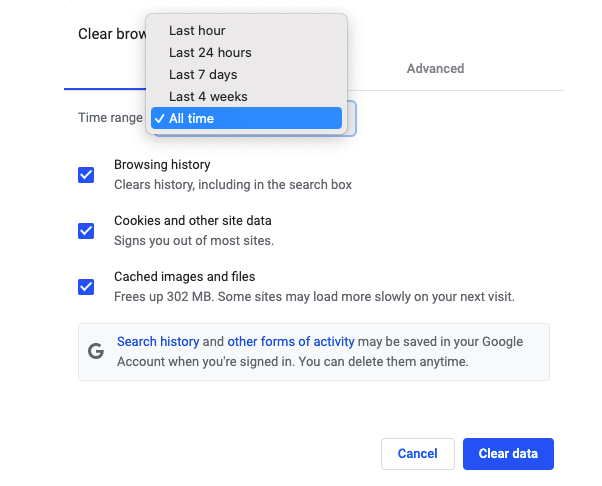Choose Last 24 hours option
The image size is (602, 486).
[x=246, y=53]
